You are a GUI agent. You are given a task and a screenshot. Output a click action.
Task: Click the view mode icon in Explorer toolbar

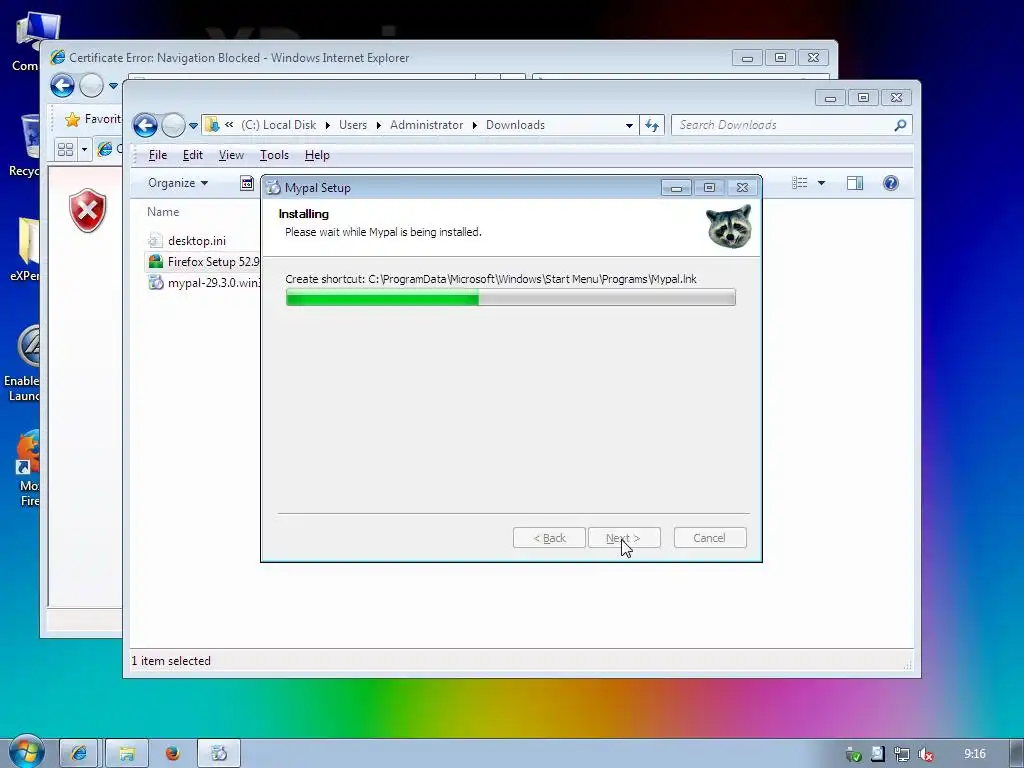(x=800, y=183)
